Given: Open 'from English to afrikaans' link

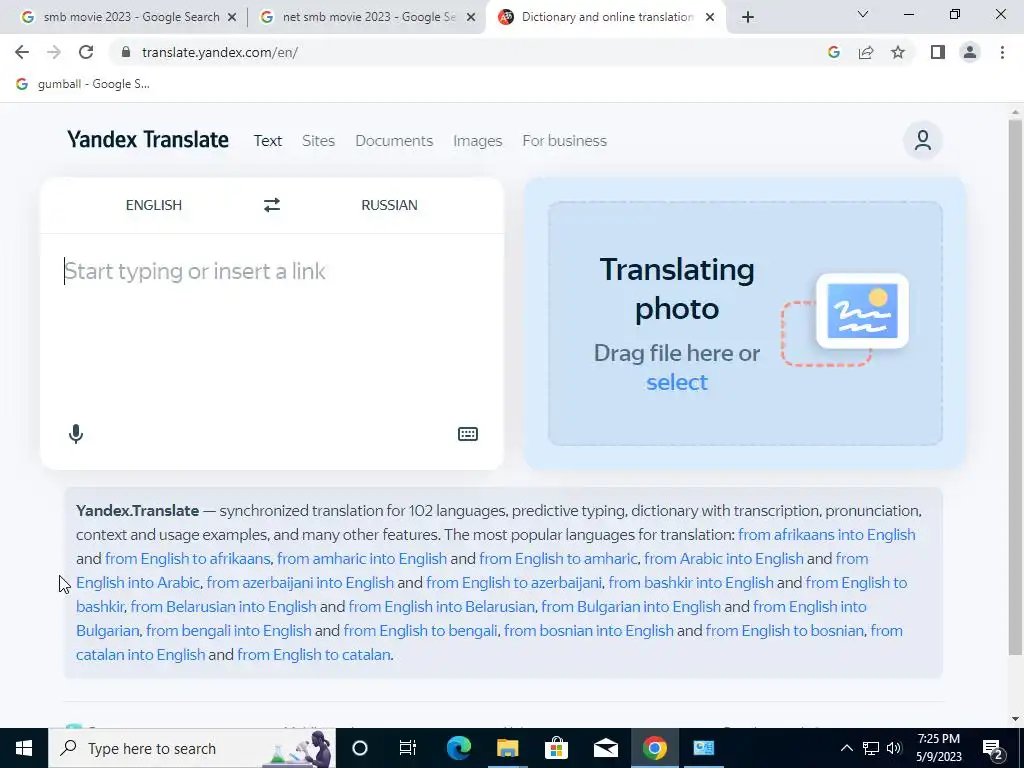Looking at the screenshot, I should coord(187,559).
